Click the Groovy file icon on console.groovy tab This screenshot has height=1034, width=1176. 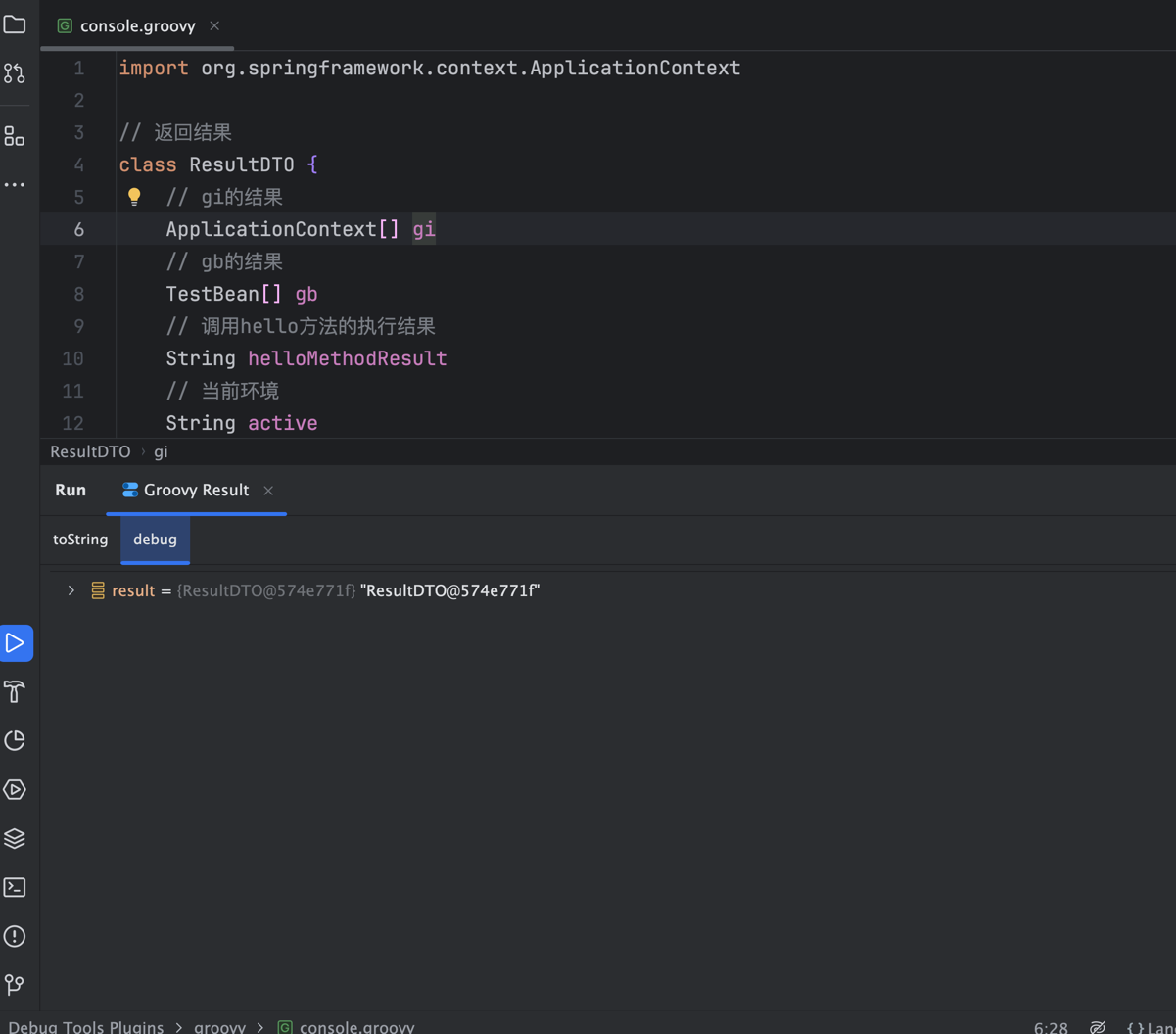point(65,25)
